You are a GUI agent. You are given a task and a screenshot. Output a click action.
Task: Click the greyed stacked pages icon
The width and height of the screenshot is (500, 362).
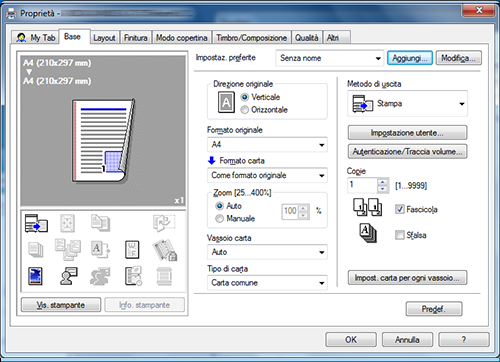coord(36,250)
